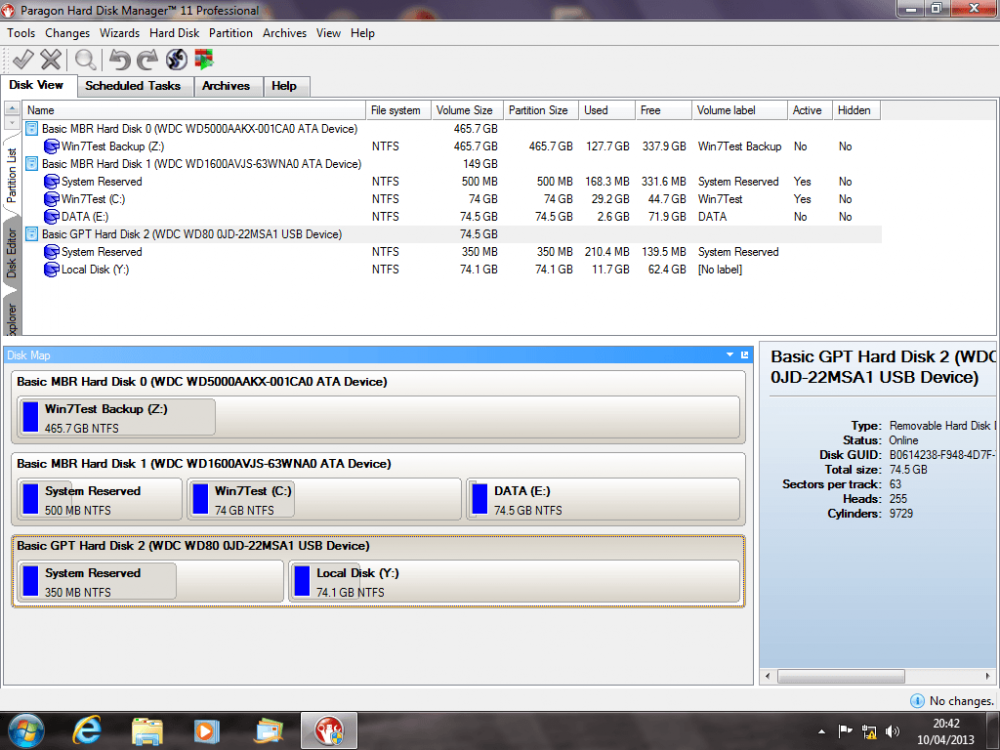Open the Partition menu
The height and width of the screenshot is (750, 1000).
(x=230, y=33)
